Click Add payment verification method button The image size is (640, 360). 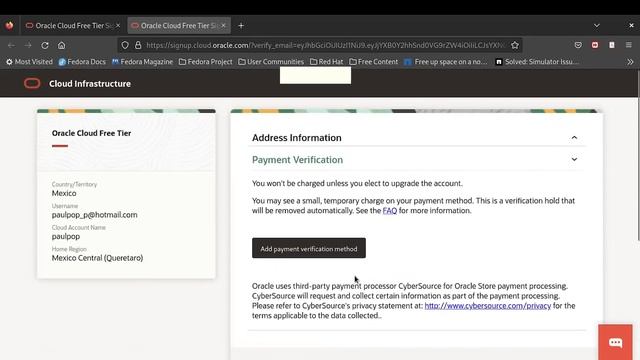(309, 248)
